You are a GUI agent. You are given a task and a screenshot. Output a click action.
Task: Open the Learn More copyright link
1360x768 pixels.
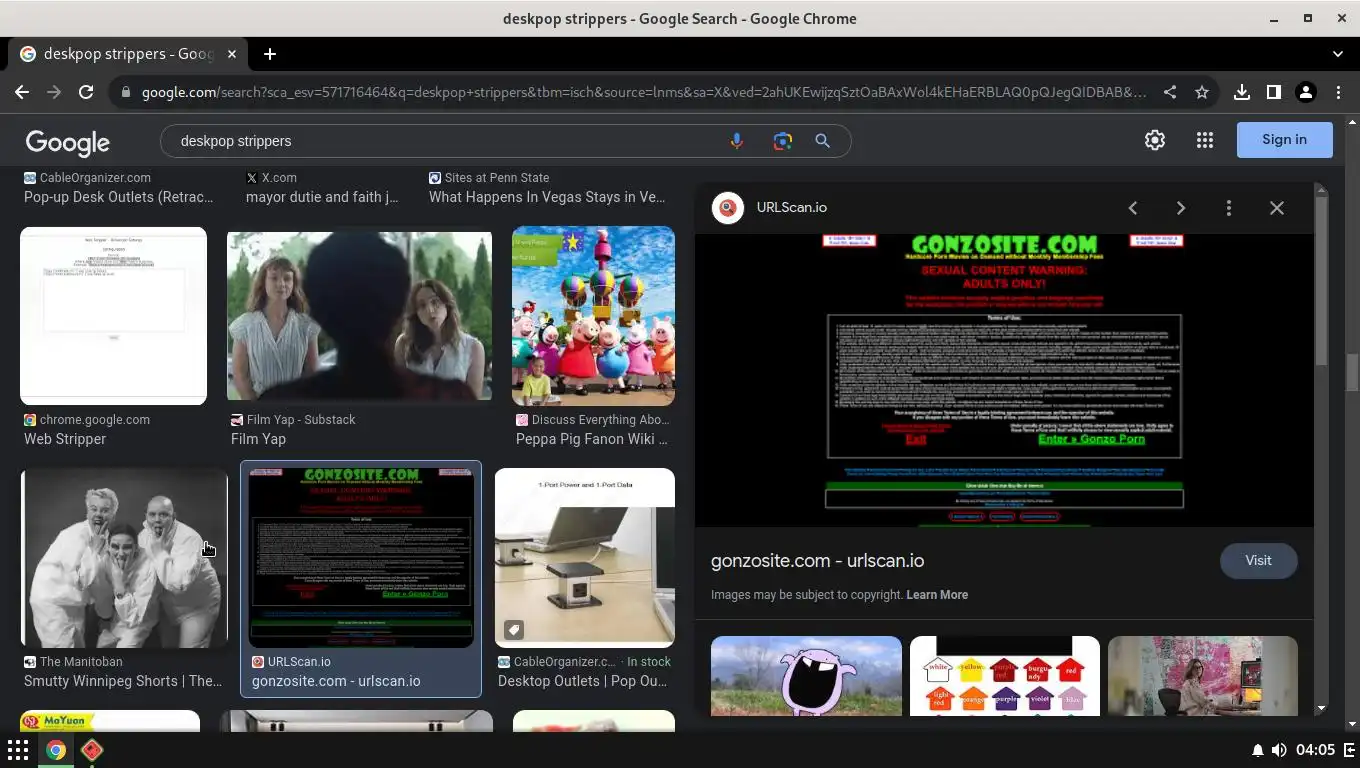[x=937, y=595]
